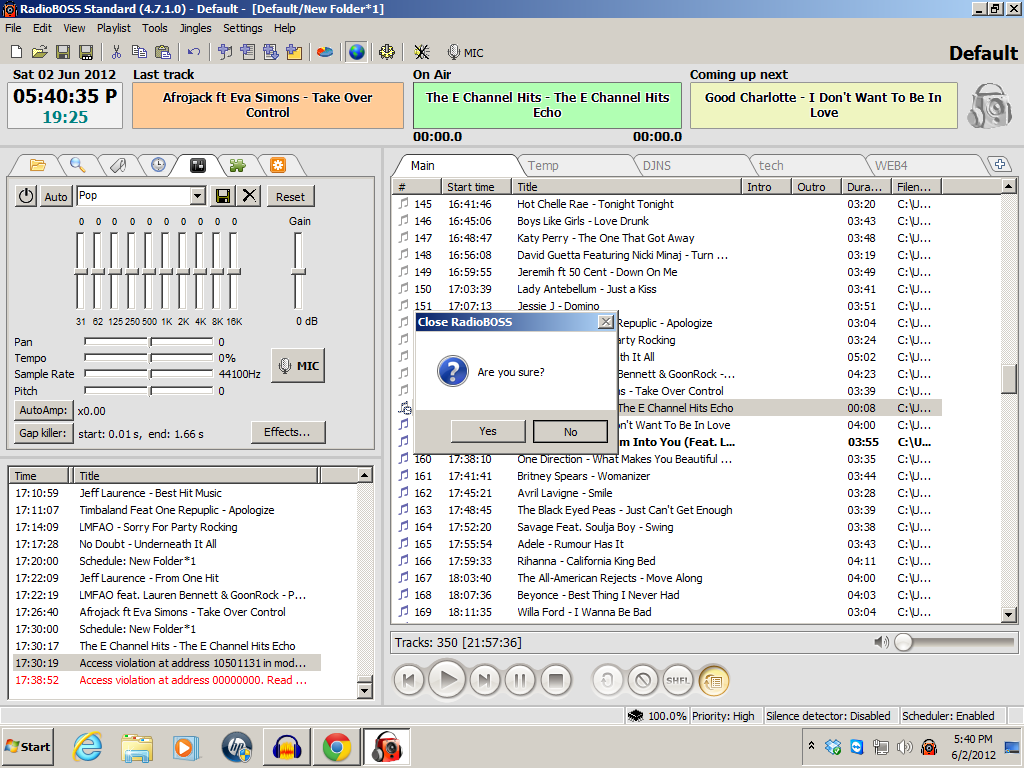This screenshot has height=768, width=1024.
Task: Cut selected tracks with the scissors icon
Action: pos(116,52)
